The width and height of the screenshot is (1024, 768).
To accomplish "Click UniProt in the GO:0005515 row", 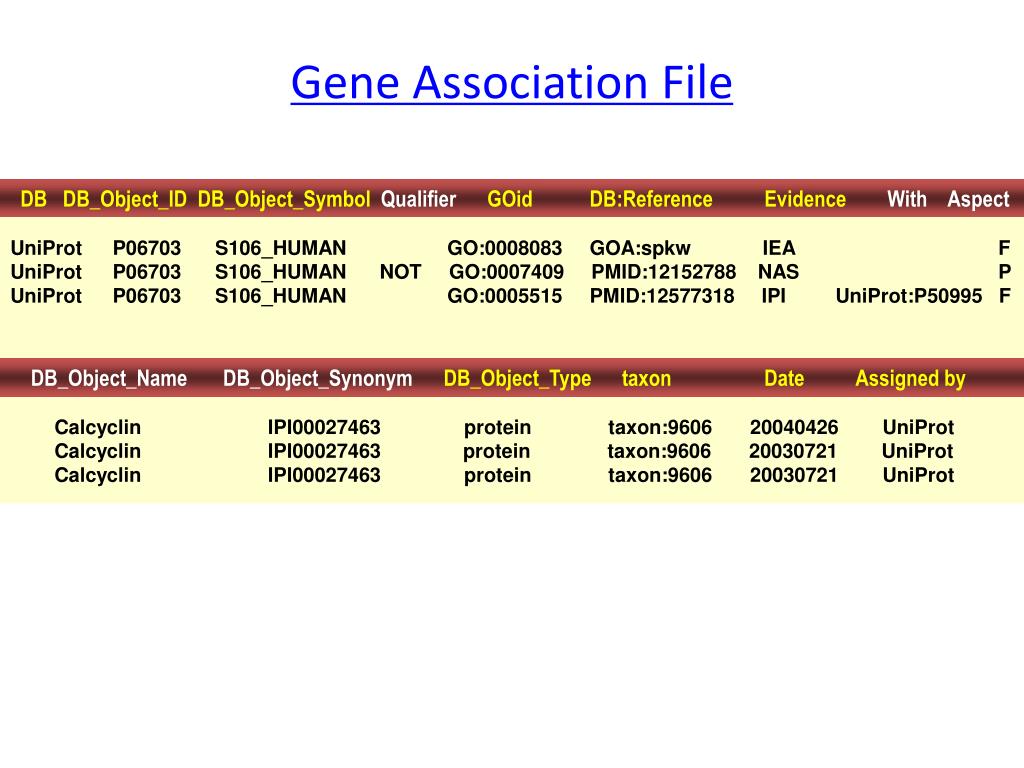I will coord(46,296).
